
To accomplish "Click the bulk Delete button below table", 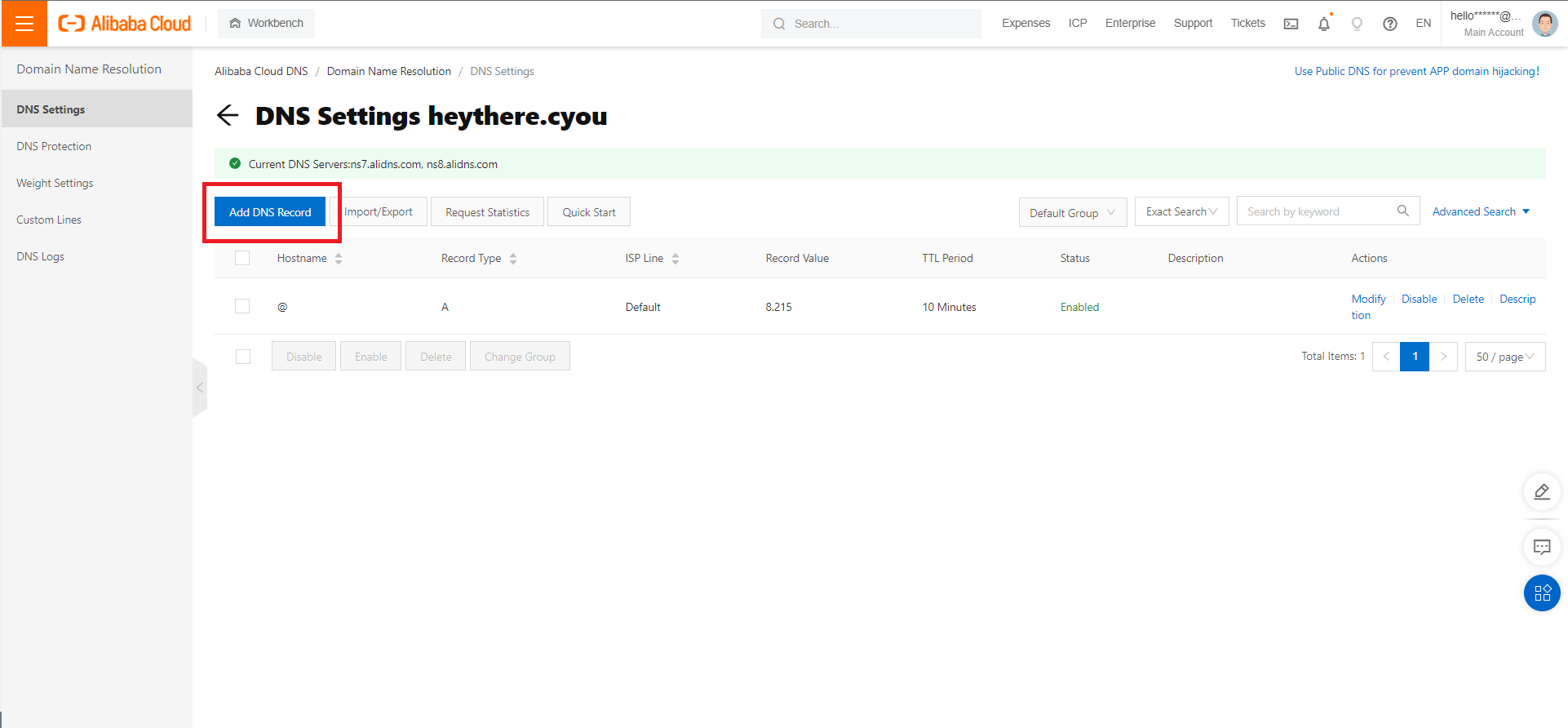I will click(x=436, y=357).
